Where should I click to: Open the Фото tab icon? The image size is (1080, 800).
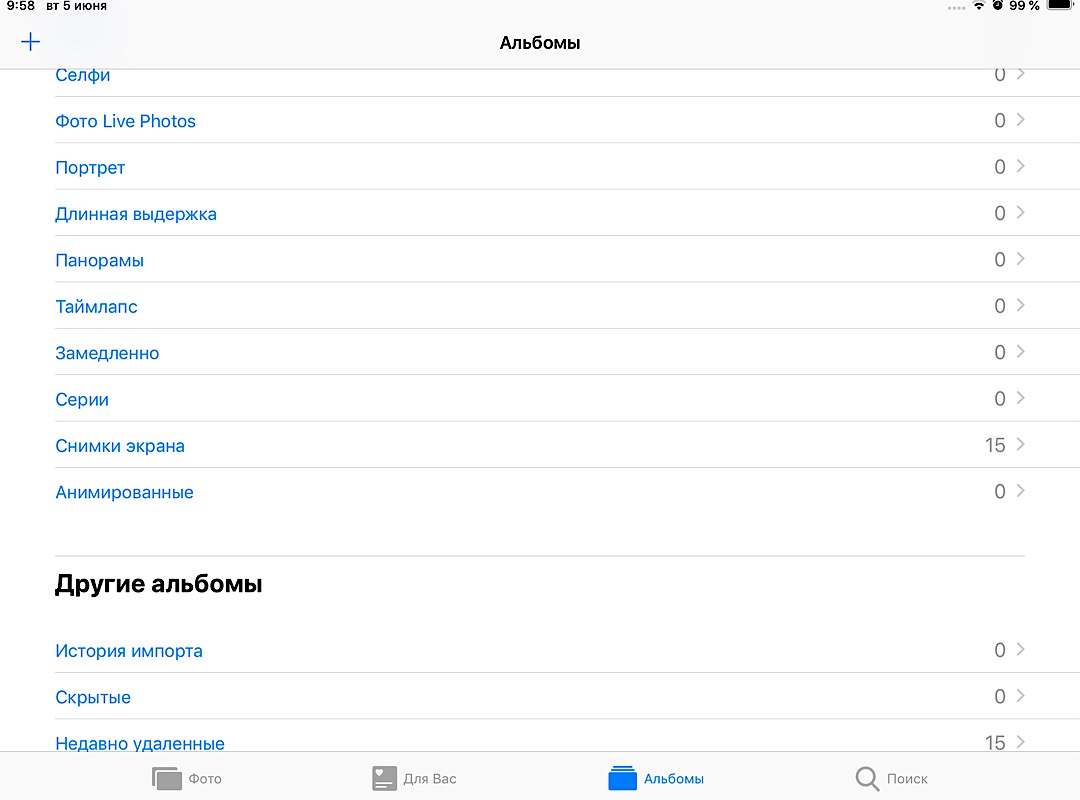[167, 778]
